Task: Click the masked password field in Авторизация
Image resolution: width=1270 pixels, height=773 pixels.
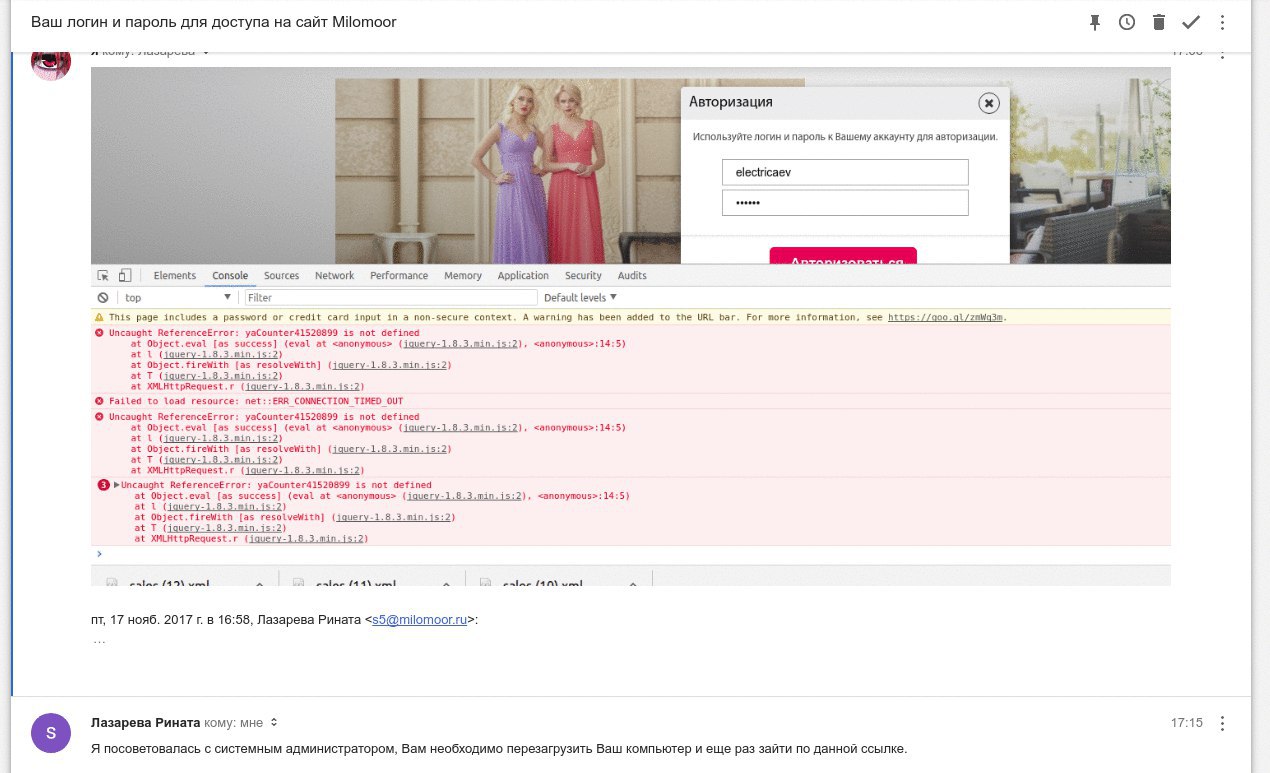Action: click(x=845, y=203)
